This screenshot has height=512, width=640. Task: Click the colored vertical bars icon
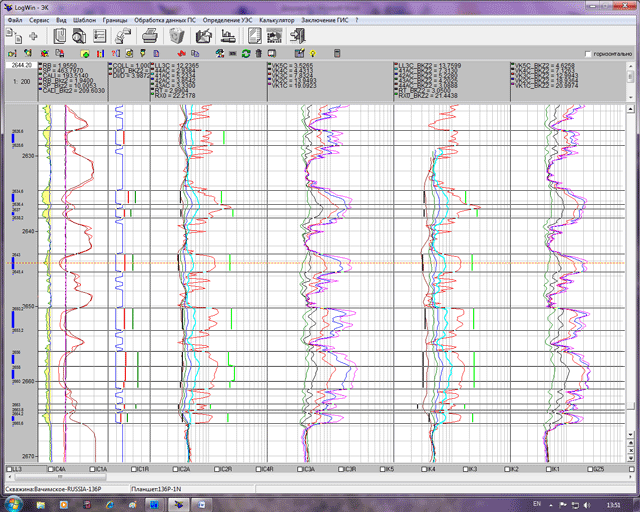pyautogui.click(x=100, y=53)
